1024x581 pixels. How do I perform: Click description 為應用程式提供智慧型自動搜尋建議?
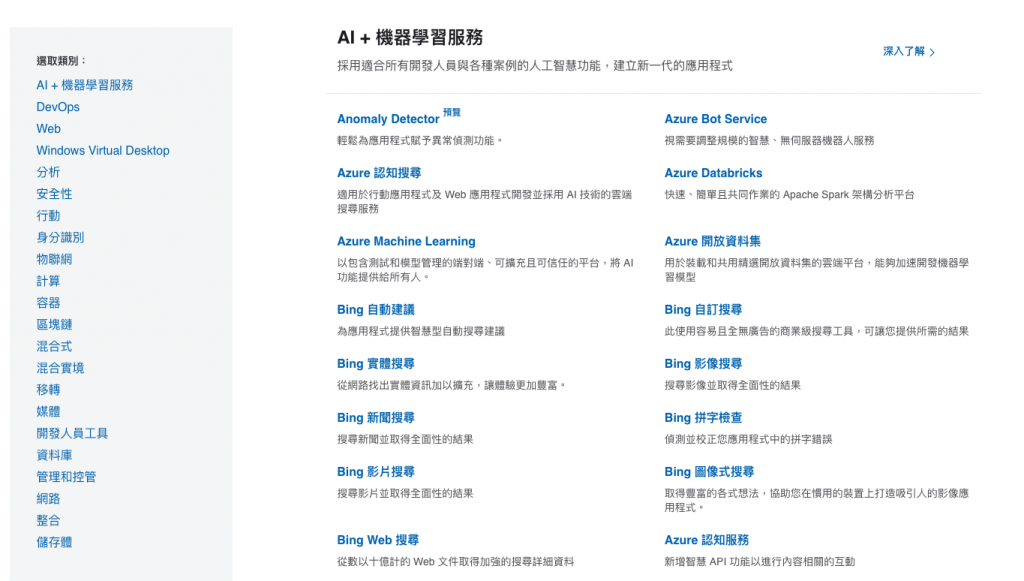(x=421, y=331)
